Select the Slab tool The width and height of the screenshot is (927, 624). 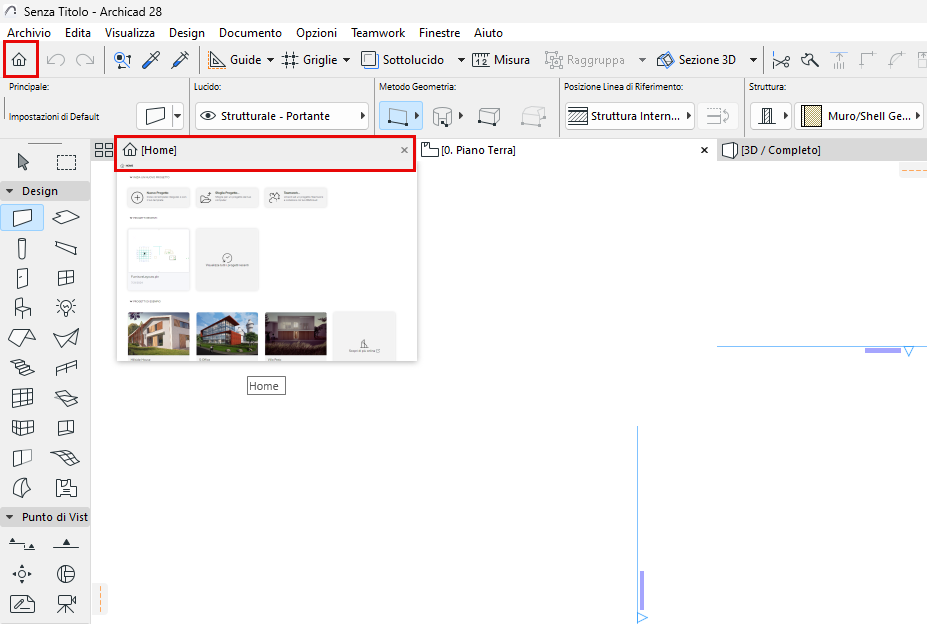tap(66, 218)
